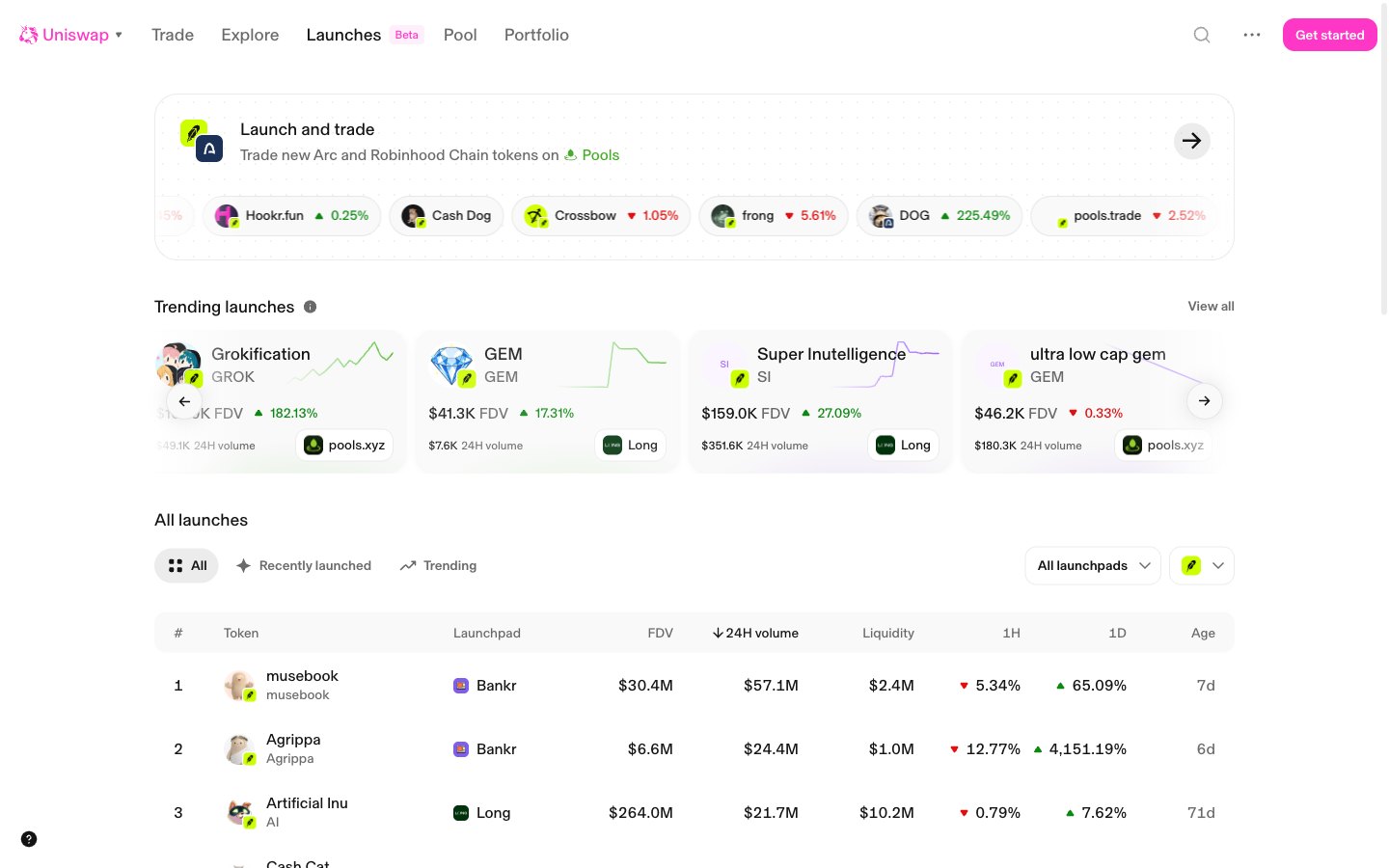The image size is (1389, 868).
Task: Click the GEM diamond token icon
Action: (450, 366)
